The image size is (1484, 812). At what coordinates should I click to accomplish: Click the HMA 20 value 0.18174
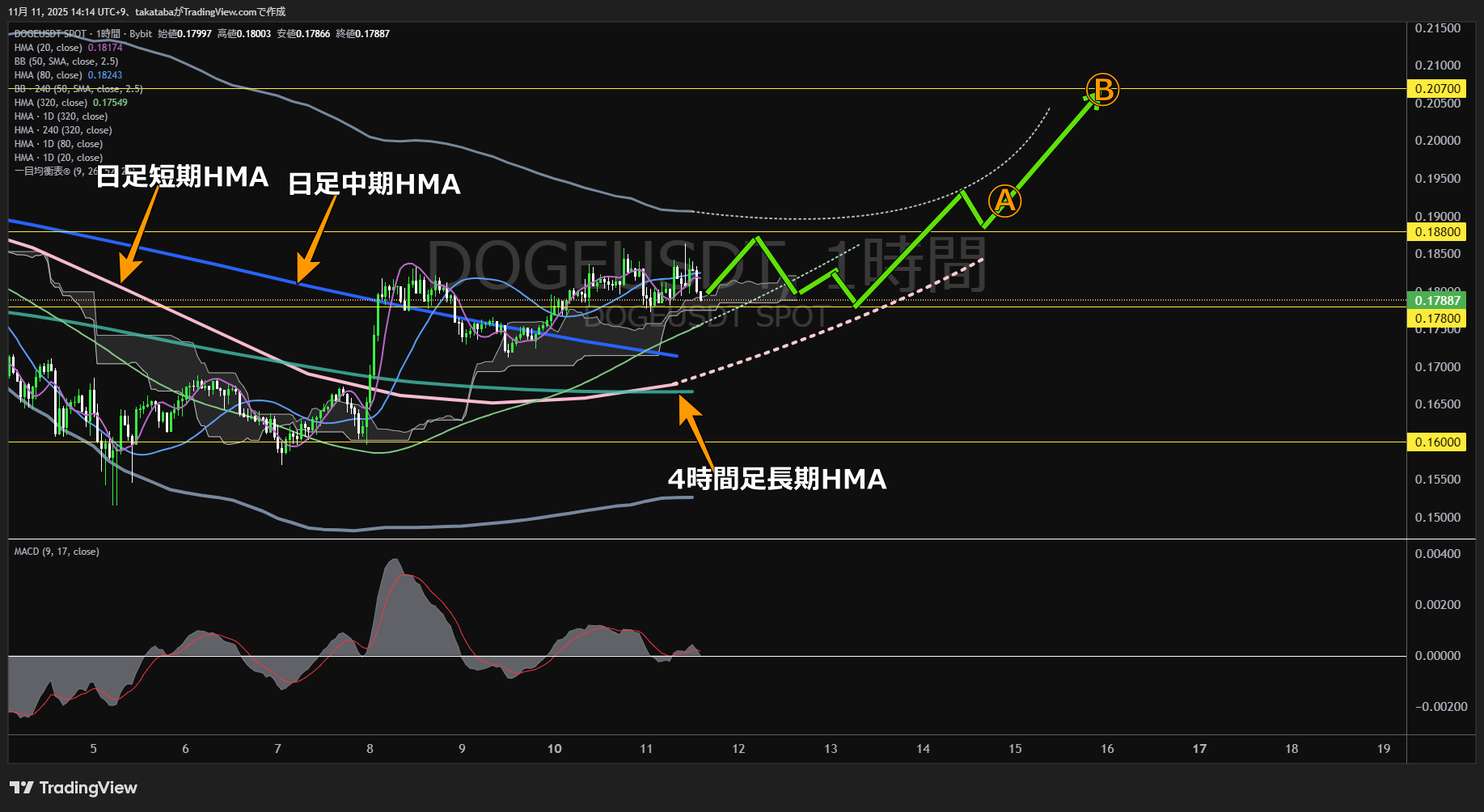click(105, 48)
